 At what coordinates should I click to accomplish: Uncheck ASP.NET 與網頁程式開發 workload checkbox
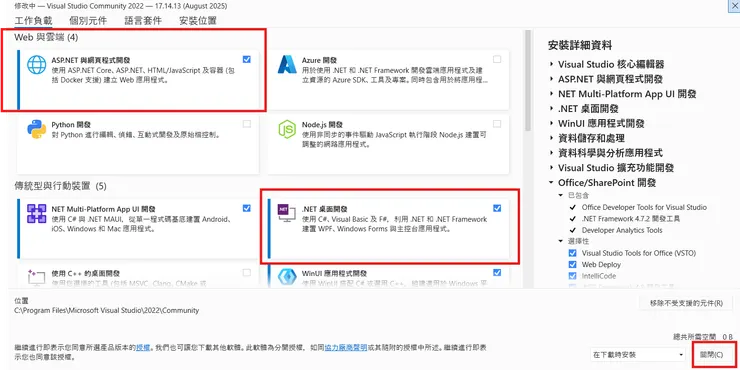(x=246, y=59)
